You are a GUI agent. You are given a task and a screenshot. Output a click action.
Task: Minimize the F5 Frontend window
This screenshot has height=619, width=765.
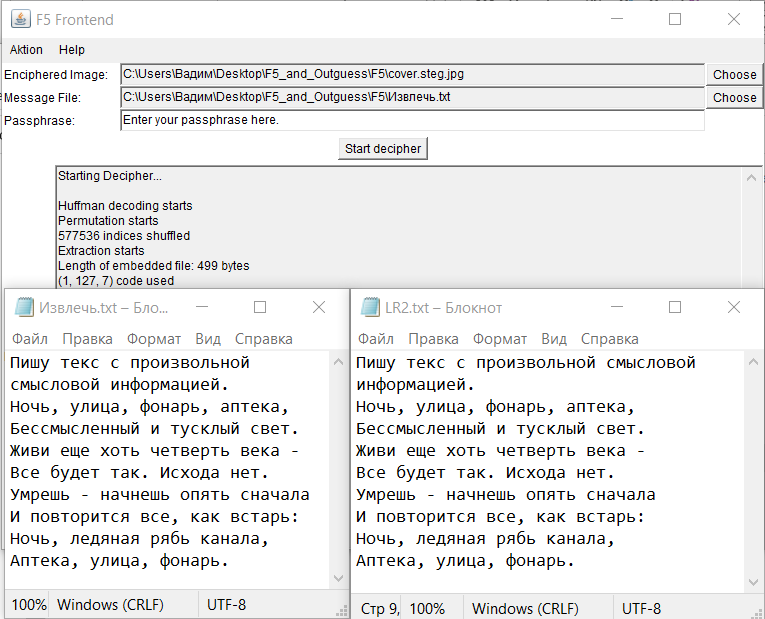click(x=617, y=19)
